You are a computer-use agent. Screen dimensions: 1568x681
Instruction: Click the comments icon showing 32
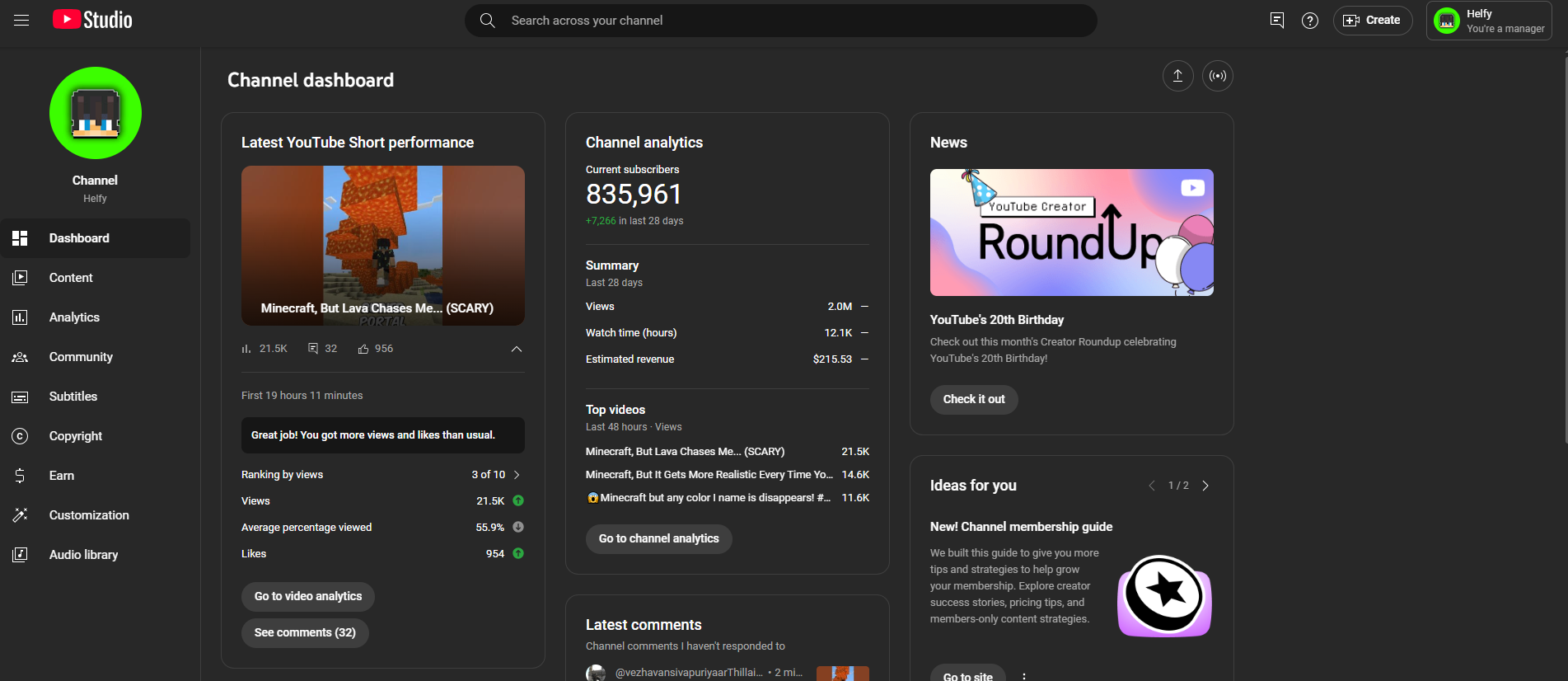[313, 349]
